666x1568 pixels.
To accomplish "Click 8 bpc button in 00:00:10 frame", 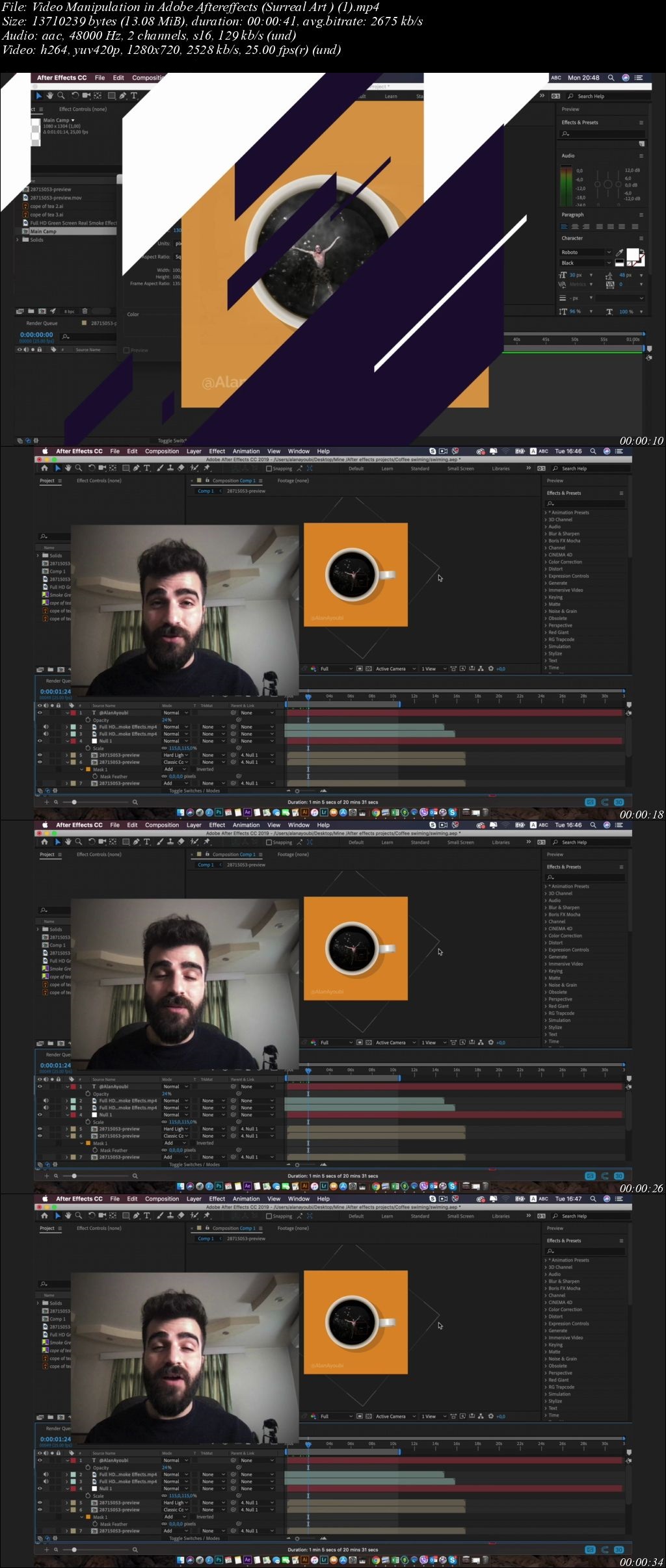I will 69,311.
